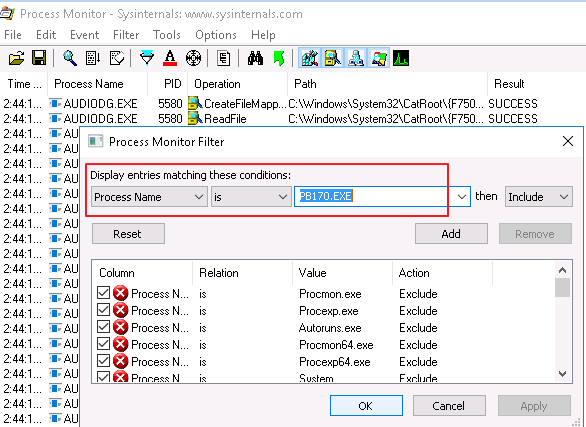
Task: Click the red exclude icon on Procexp.exe row
Action: 120,310
